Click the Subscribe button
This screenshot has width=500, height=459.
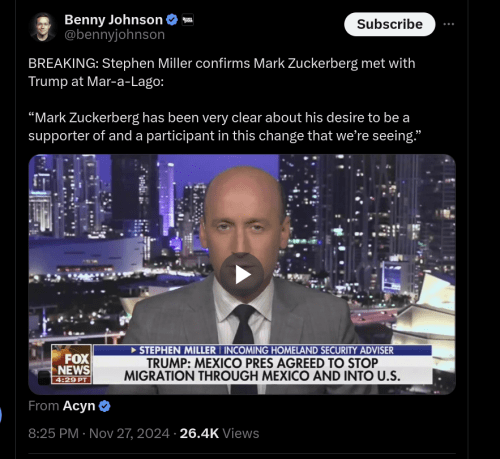(390, 24)
